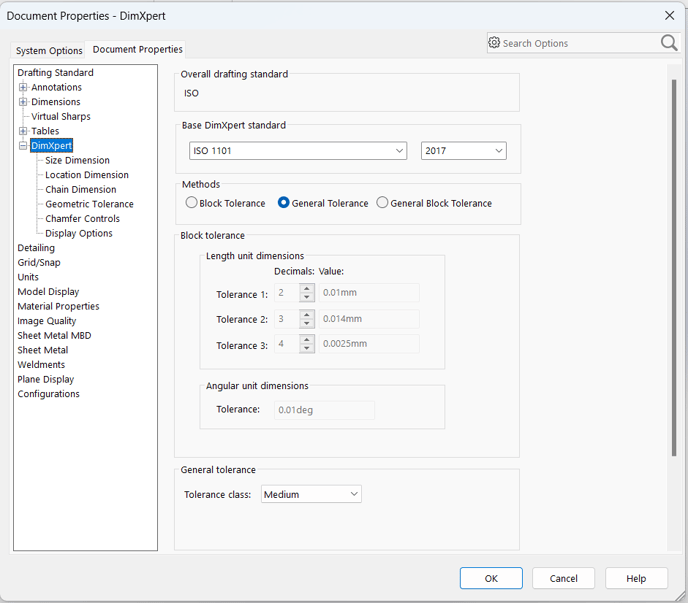Select Virtual Sharps in the tree
This screenshot has width=688, height=603.
[61, 116]
